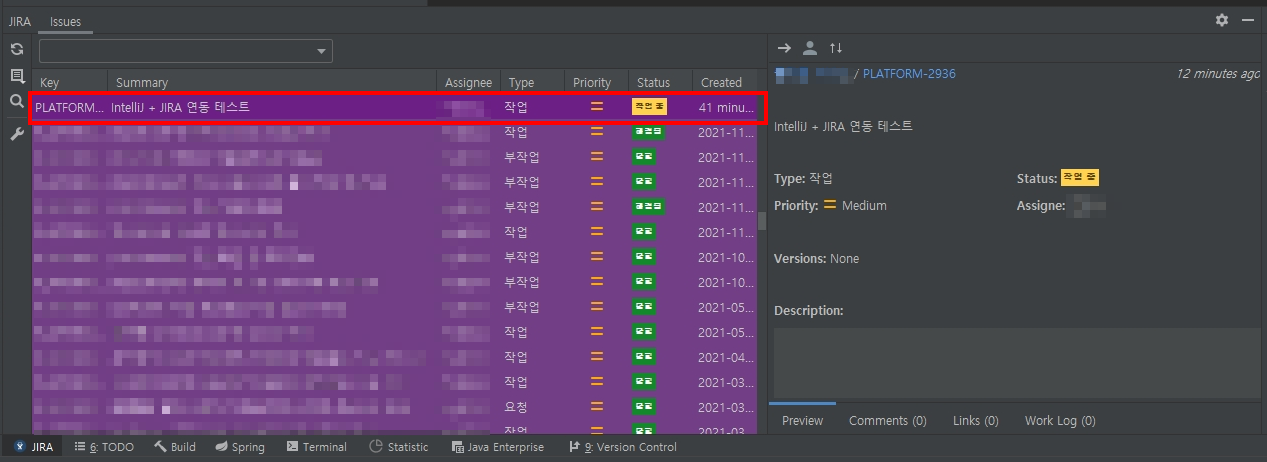Click the '요청' type cell
Viewport: 1267px width, 462px height.
point(516,407)
